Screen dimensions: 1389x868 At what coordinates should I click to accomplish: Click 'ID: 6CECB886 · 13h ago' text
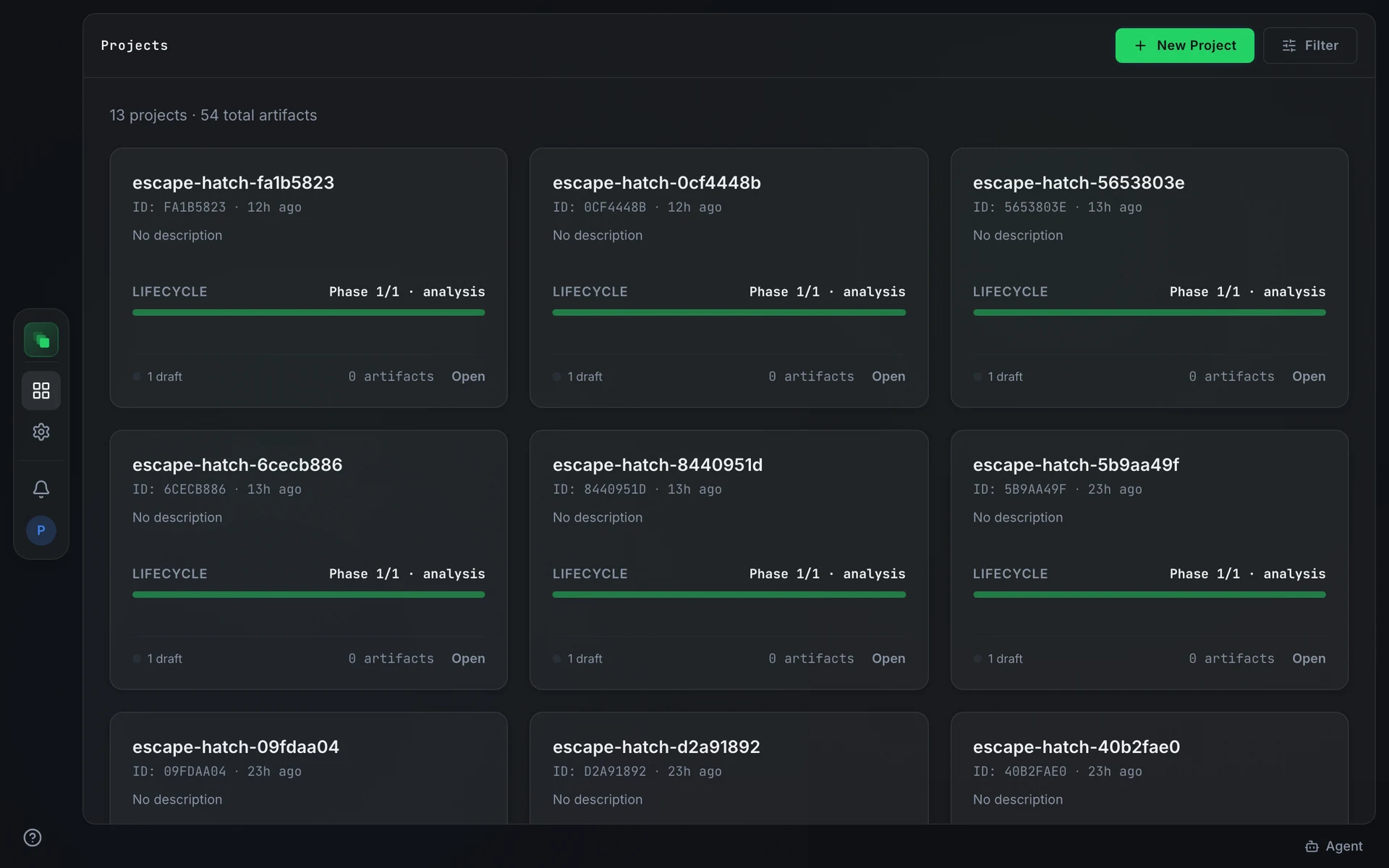217,489
